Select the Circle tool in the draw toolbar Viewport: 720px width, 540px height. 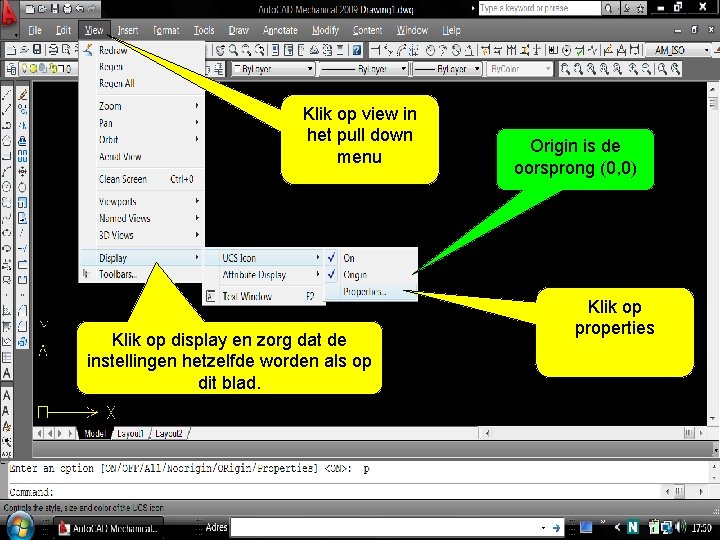coord(7,187)
